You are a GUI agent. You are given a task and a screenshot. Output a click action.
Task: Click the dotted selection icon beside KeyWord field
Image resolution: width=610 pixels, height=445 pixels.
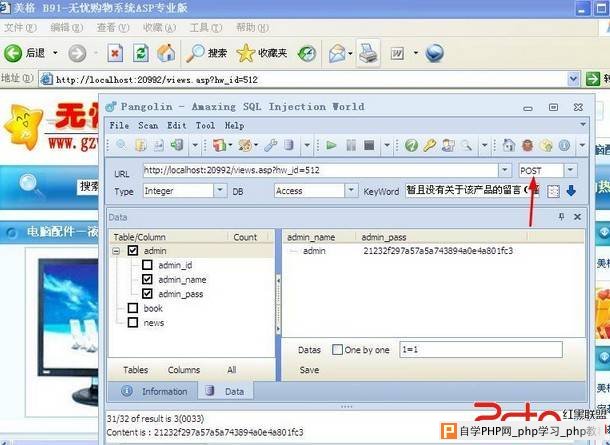[x=553, y=191]
